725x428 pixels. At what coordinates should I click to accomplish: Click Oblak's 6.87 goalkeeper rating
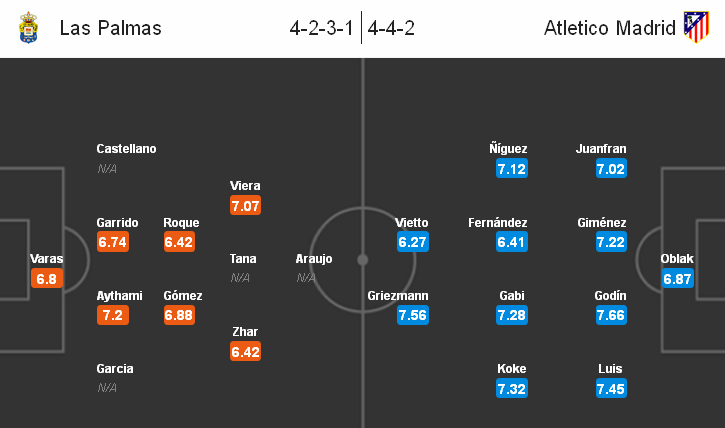678,279
